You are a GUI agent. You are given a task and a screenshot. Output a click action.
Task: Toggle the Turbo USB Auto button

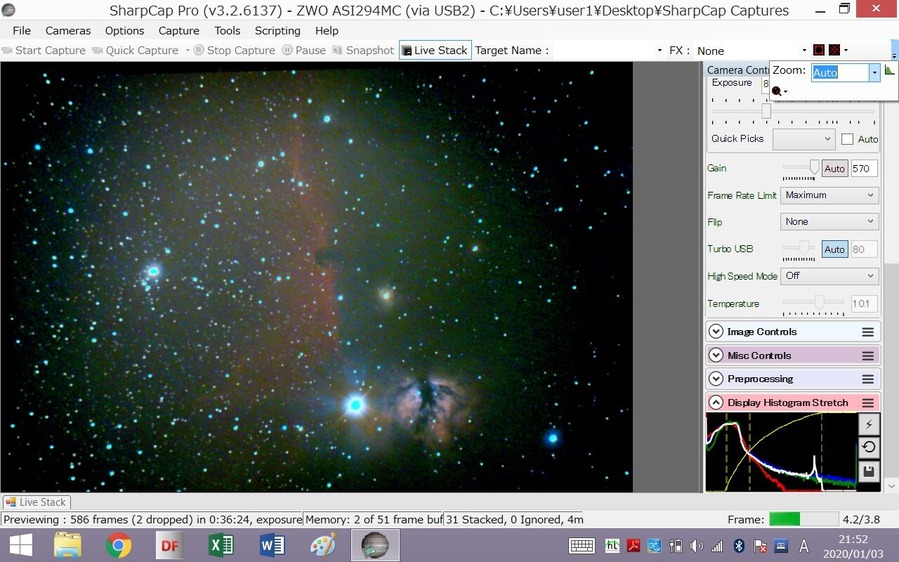point(834,249)
